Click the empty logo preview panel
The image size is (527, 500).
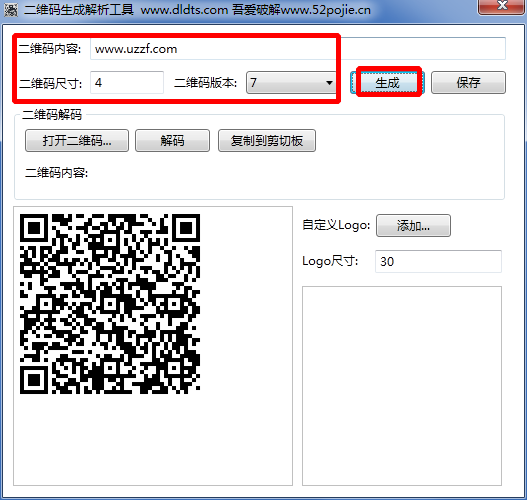(x=402, y=386)
